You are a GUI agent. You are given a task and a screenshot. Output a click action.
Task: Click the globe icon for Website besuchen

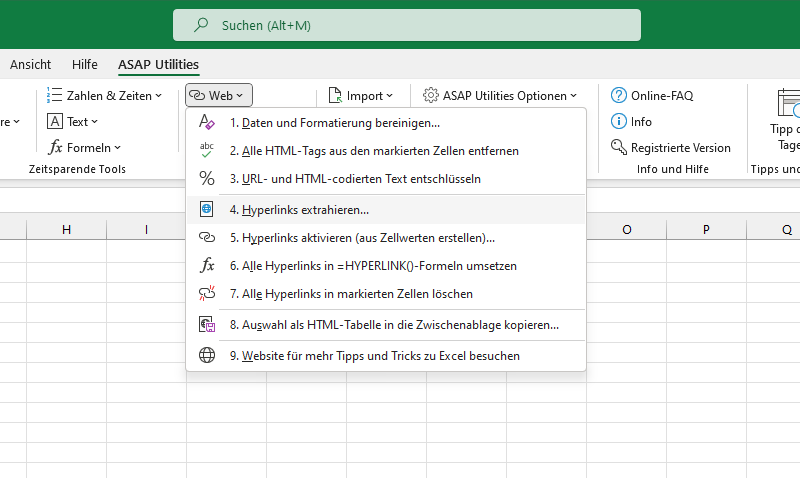(207, 356)
